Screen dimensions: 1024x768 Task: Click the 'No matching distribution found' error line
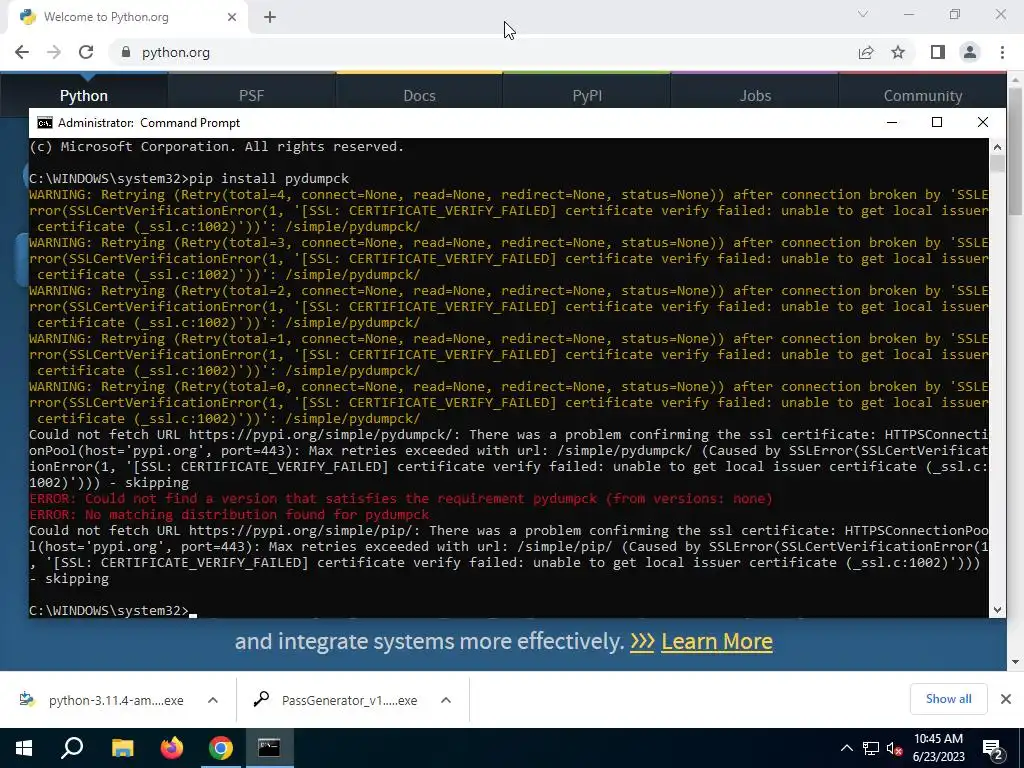click(229, 515)
